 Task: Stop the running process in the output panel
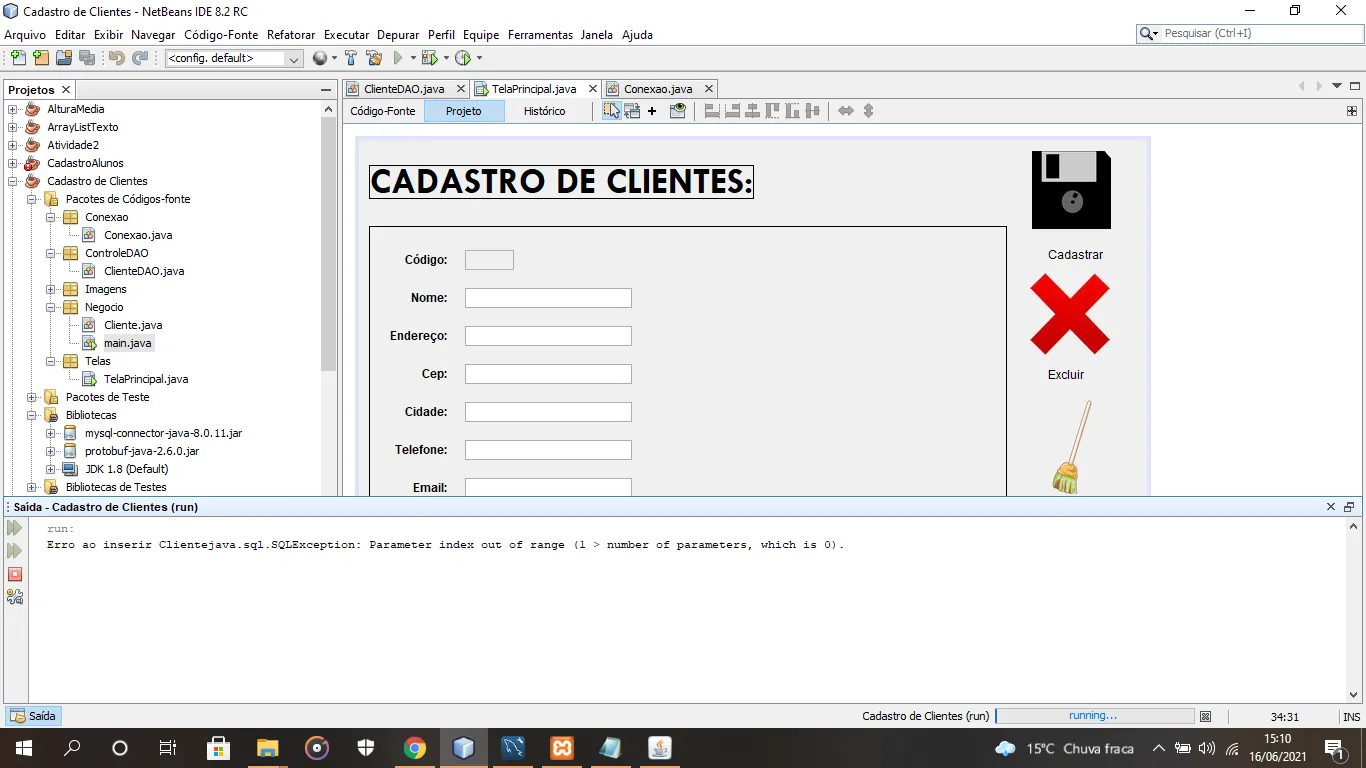pyautogui.click(x=15, y=574)
